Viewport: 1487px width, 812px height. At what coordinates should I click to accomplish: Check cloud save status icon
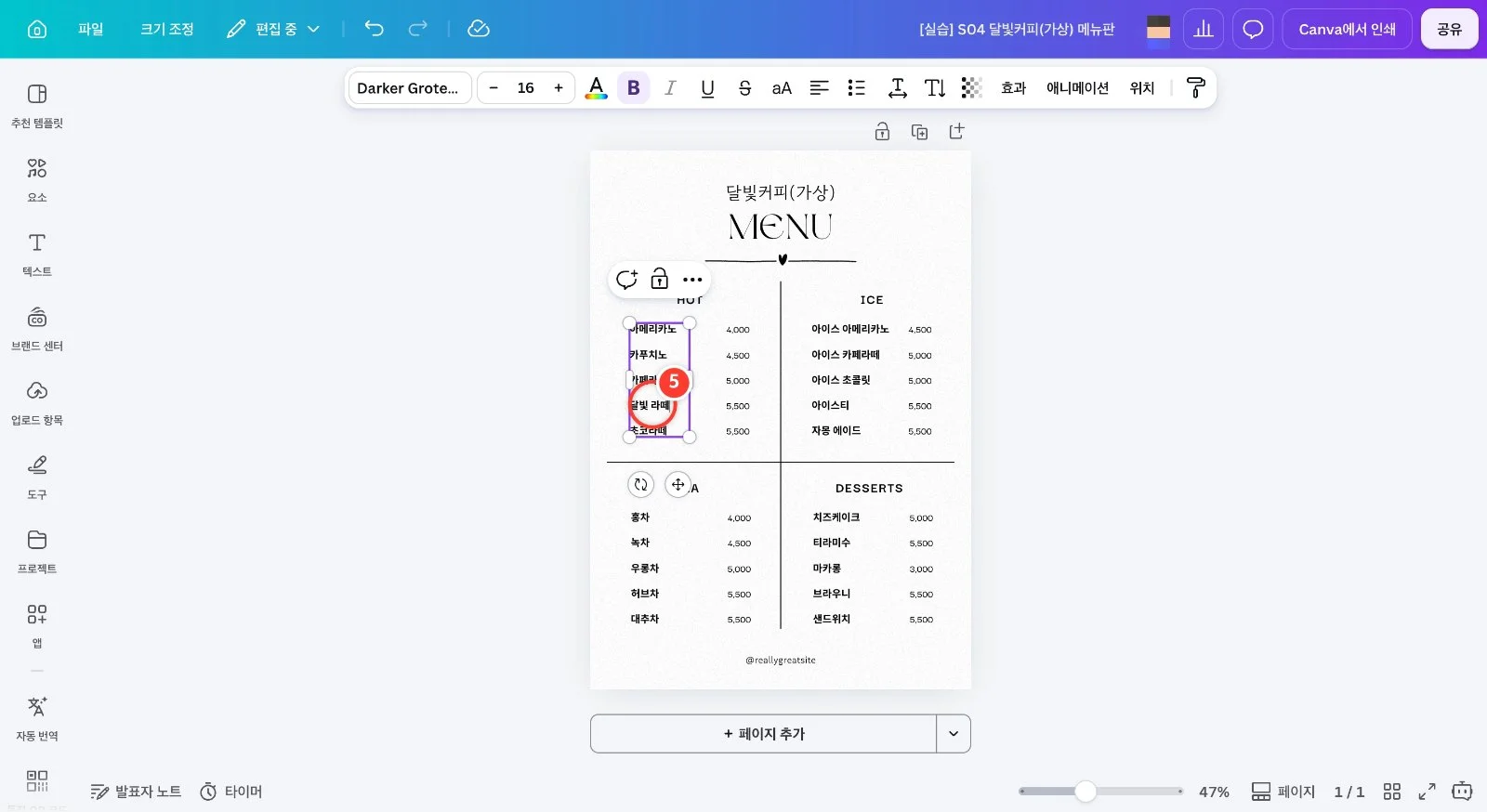tap(479, 29)
